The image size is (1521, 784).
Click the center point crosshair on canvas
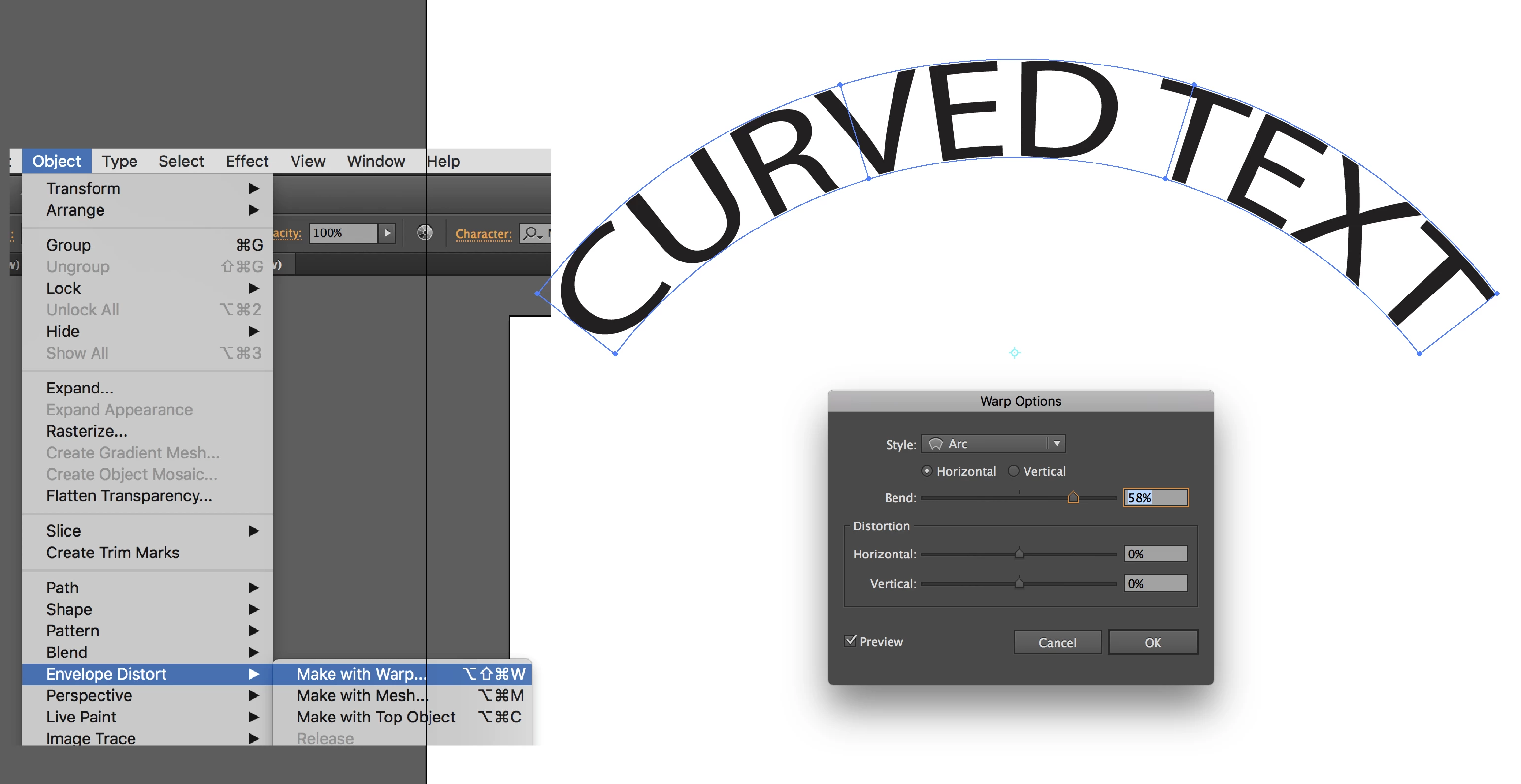coord(1014,353)
